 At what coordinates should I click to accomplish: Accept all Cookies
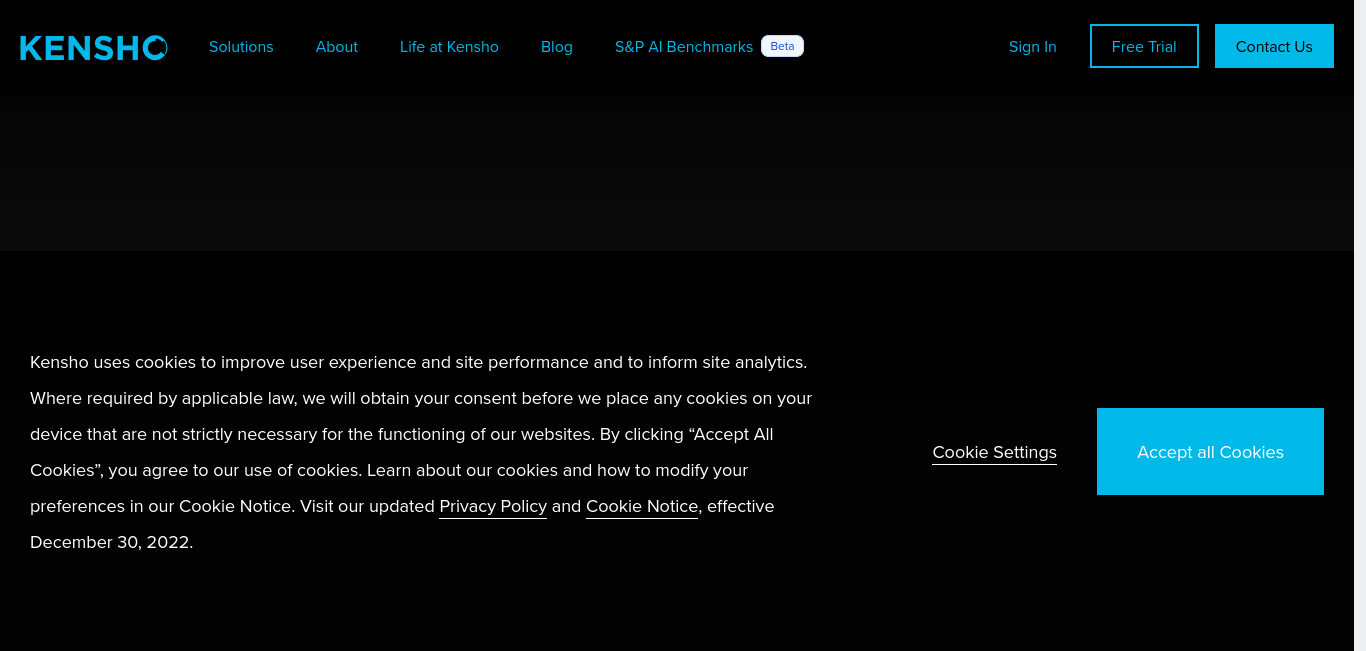click(1210, 451)
